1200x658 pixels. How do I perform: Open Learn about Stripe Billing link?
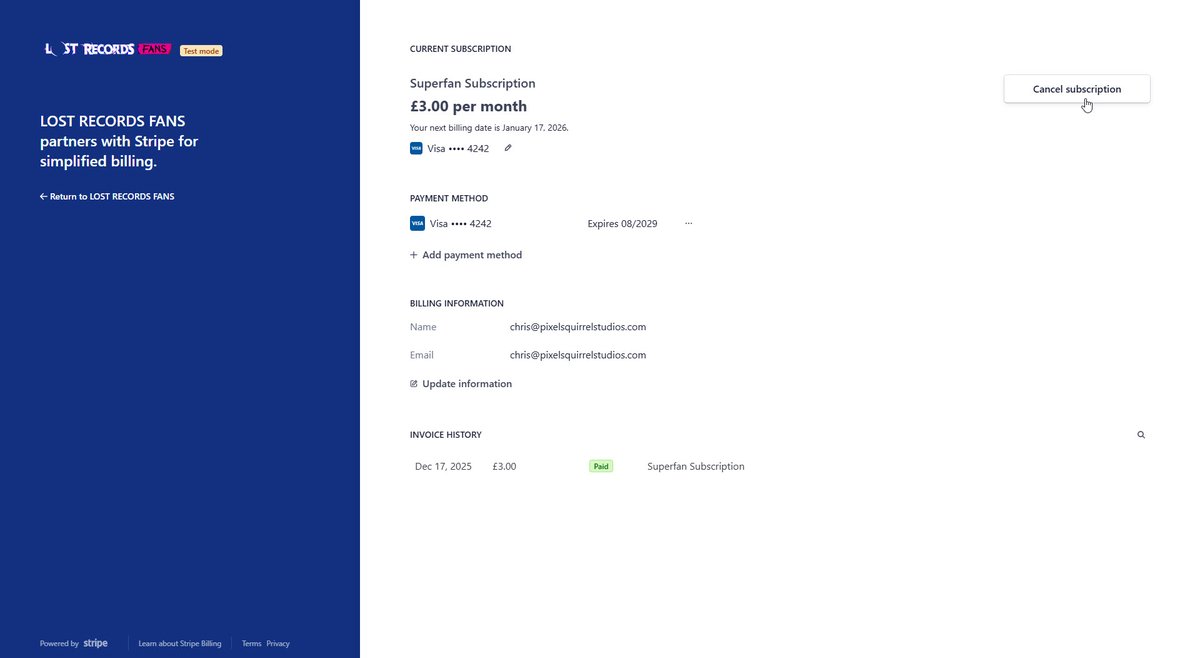pos(180,644)
